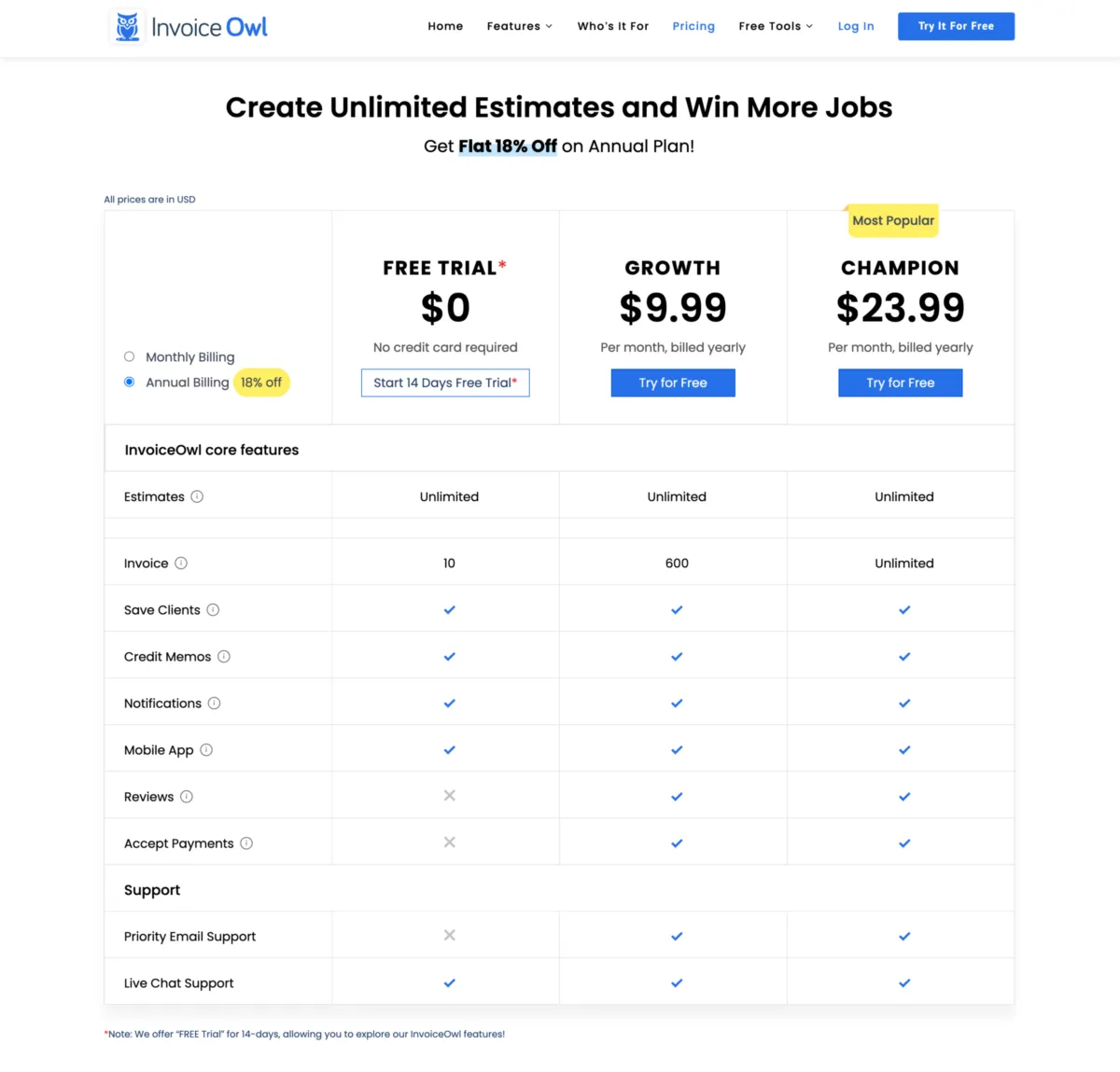1120x1072 pixels.
Task: Open the Free Tools dropdown
Action: tap(776, 26)
